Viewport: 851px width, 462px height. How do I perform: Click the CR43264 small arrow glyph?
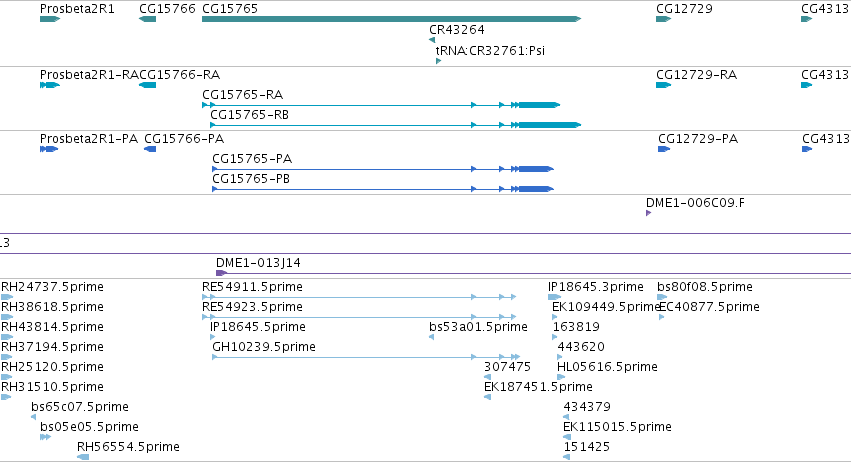432,40
